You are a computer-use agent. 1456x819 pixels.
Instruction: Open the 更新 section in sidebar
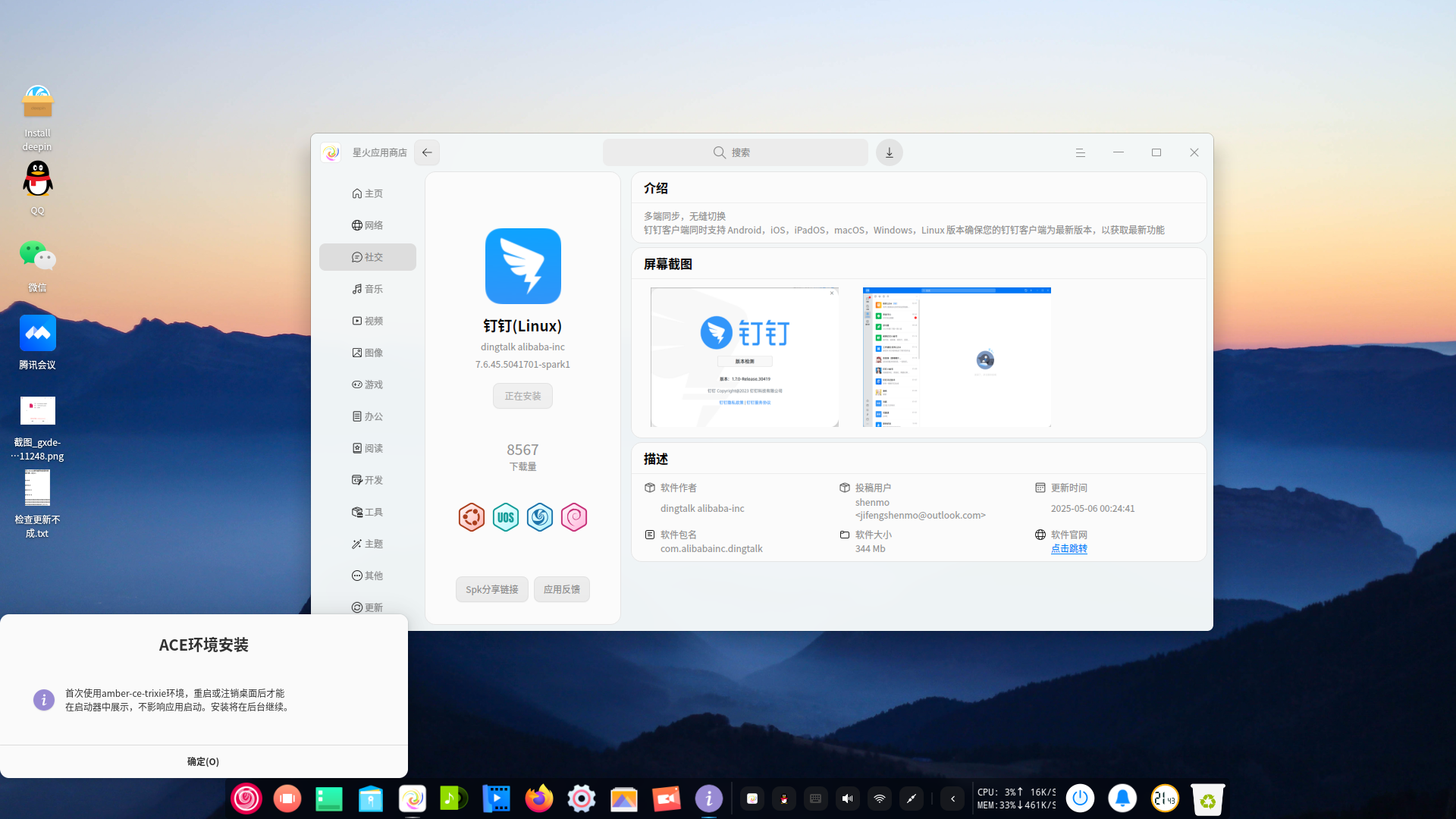coord(368,607)
